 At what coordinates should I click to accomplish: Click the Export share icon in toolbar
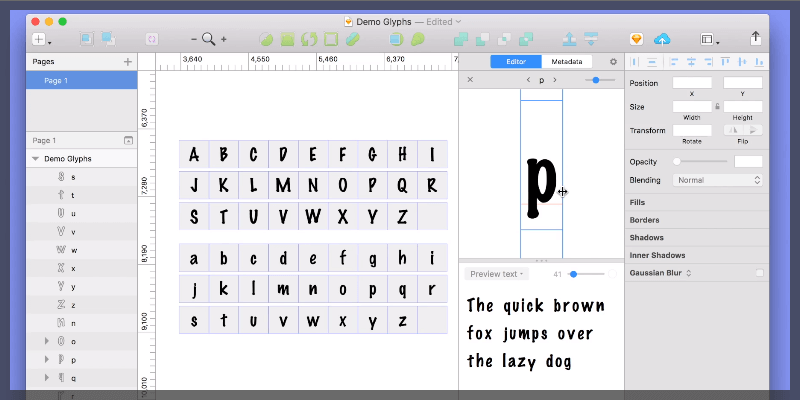coord(755,39)
